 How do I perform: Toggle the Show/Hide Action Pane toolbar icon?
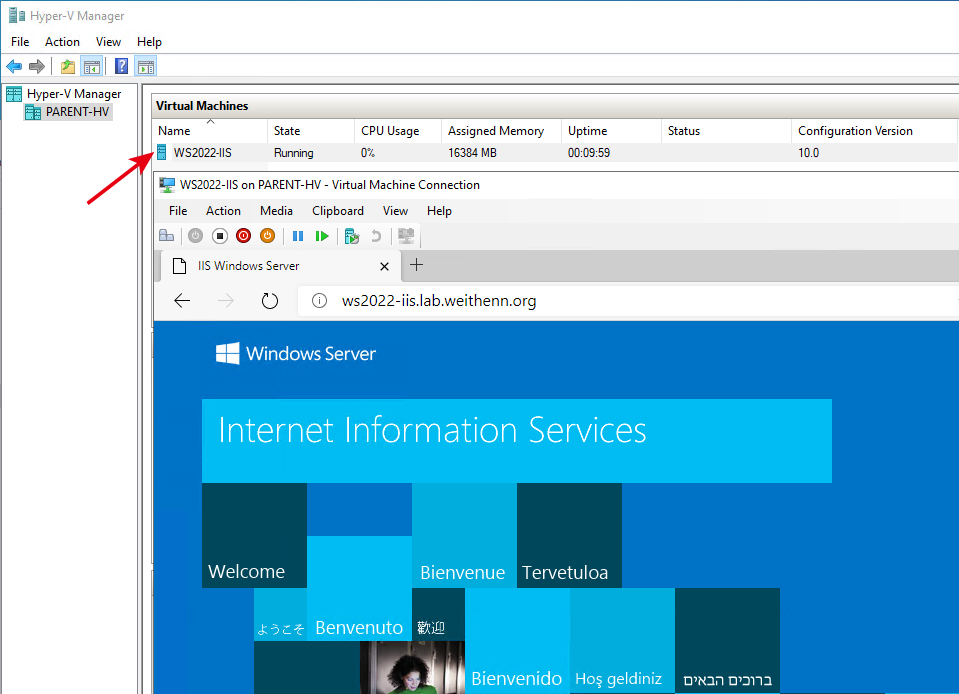coord(146,66)
